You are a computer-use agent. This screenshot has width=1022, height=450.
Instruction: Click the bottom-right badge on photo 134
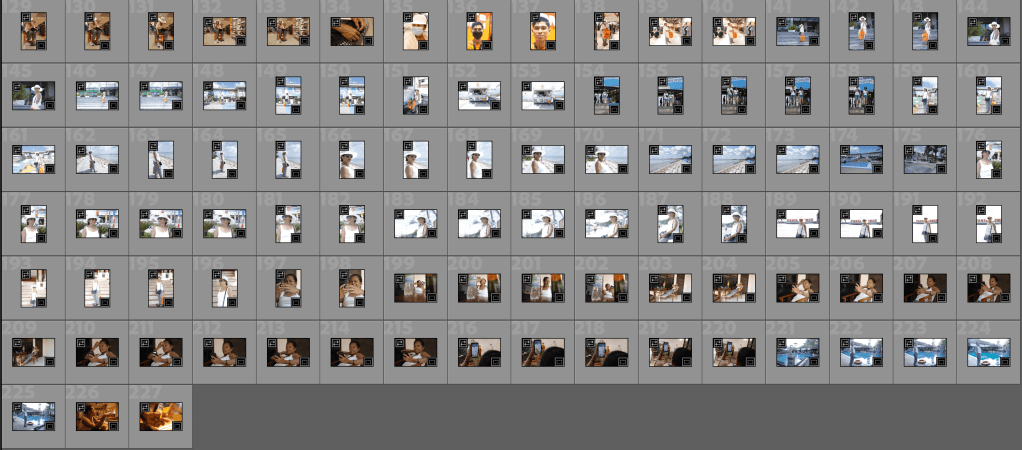(369, 42)
